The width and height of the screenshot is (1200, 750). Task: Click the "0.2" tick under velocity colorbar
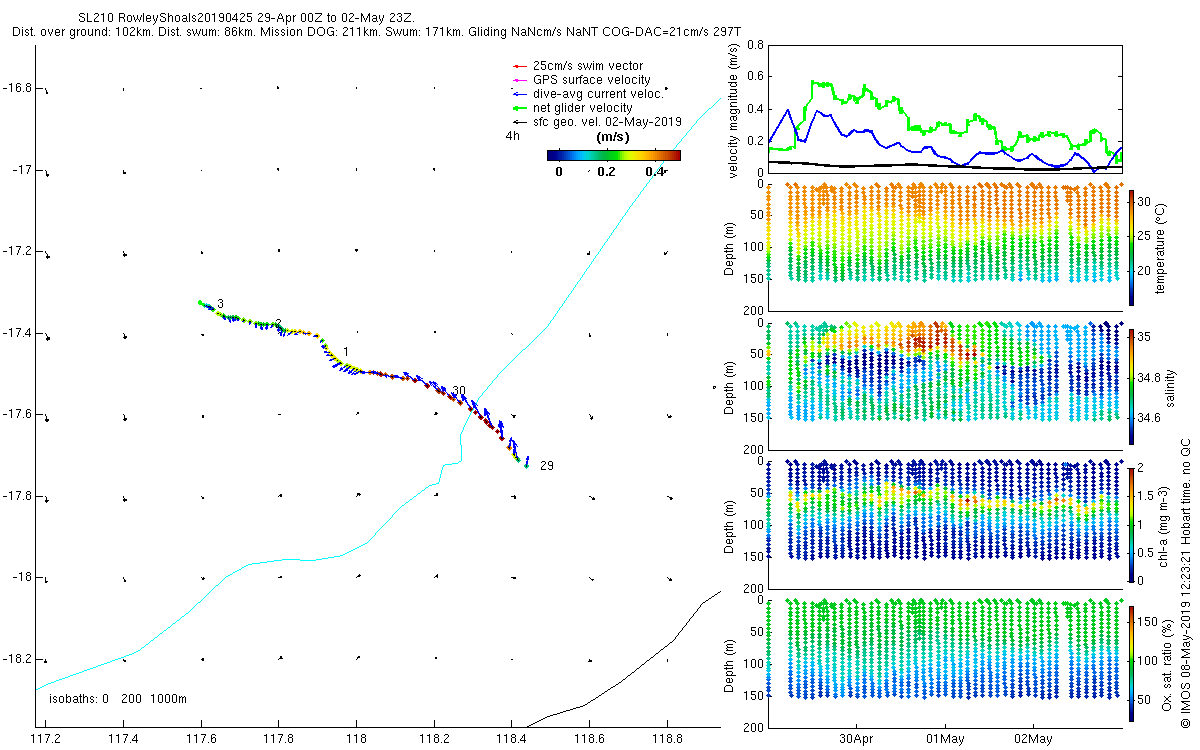coord(607,172)
